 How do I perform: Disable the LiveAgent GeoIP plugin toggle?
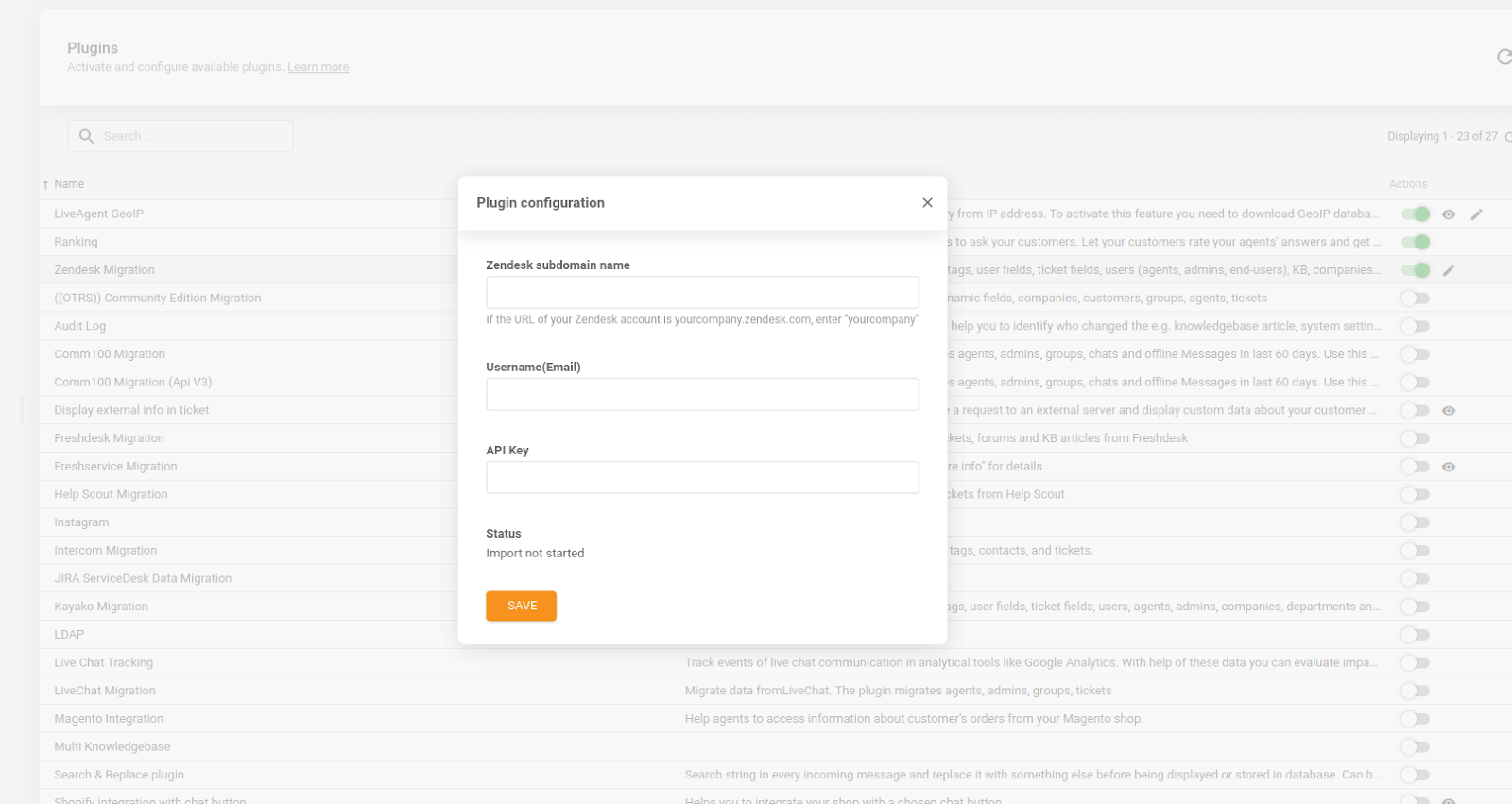(x=1416, y=214)
